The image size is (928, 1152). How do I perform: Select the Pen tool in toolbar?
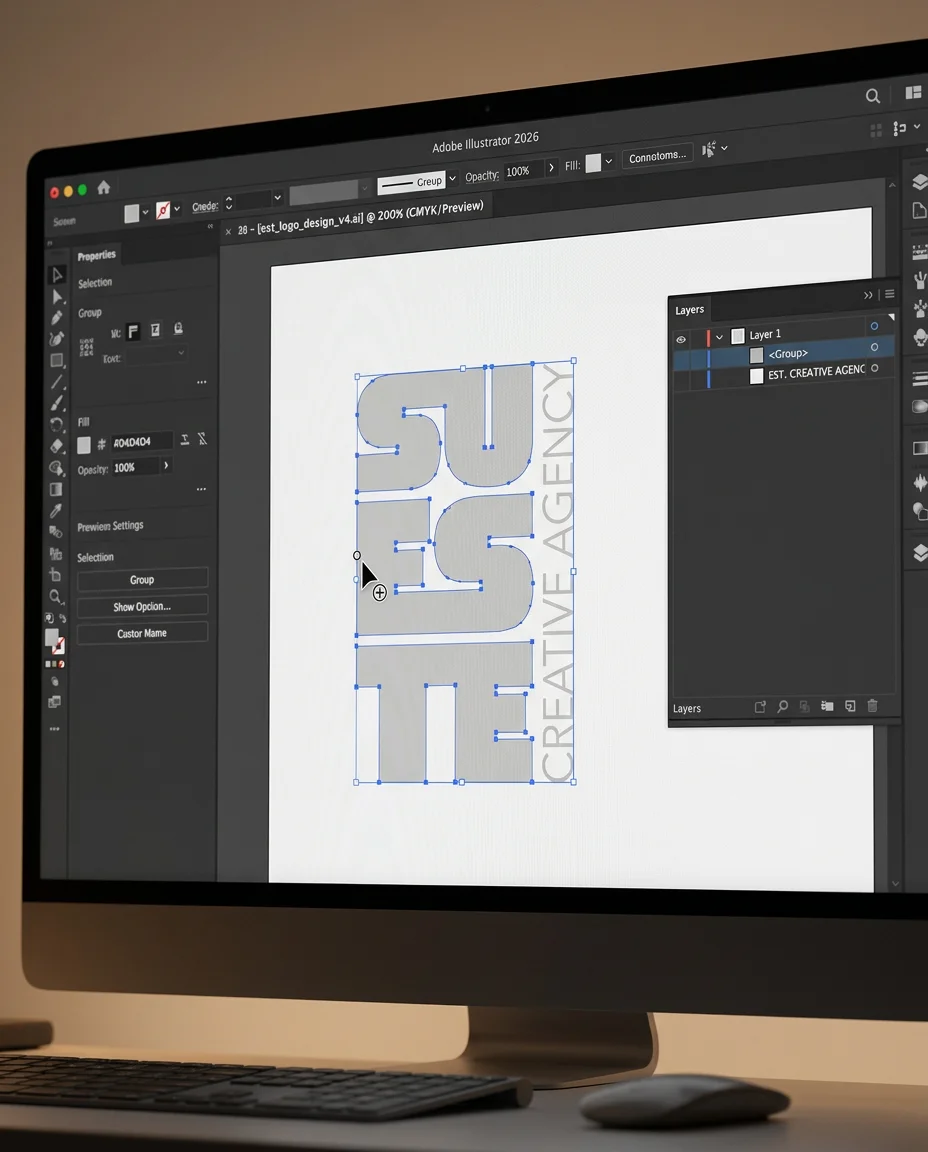point(57,318)
